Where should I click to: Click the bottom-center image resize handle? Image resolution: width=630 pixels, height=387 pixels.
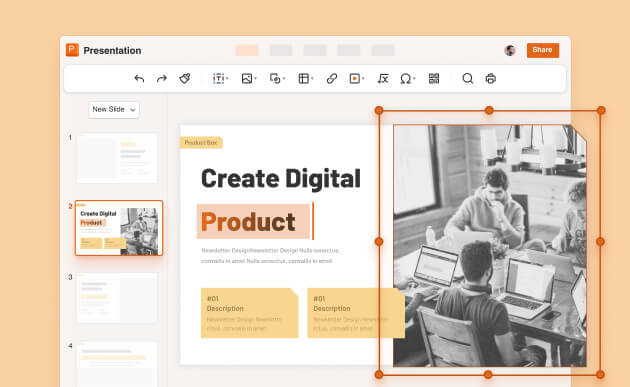(x=488, y=375)
